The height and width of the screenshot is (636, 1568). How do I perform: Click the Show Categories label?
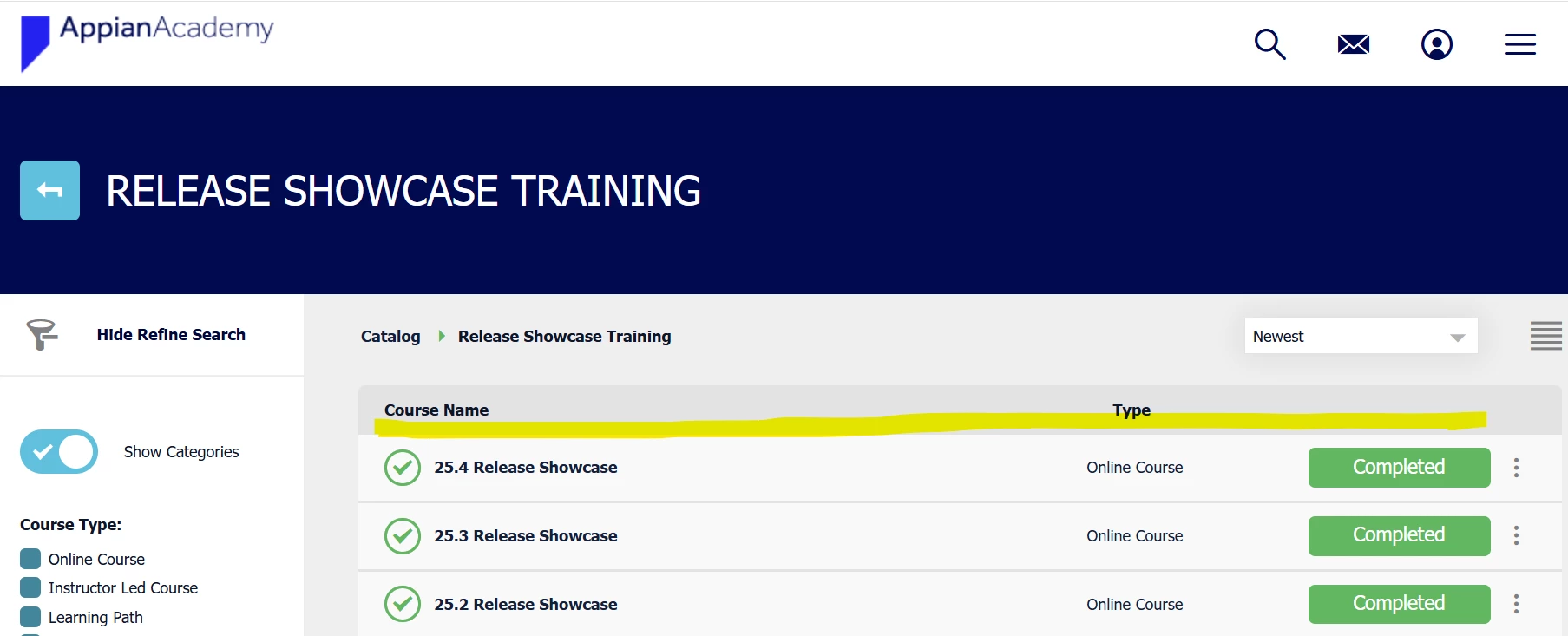point(181,452)
